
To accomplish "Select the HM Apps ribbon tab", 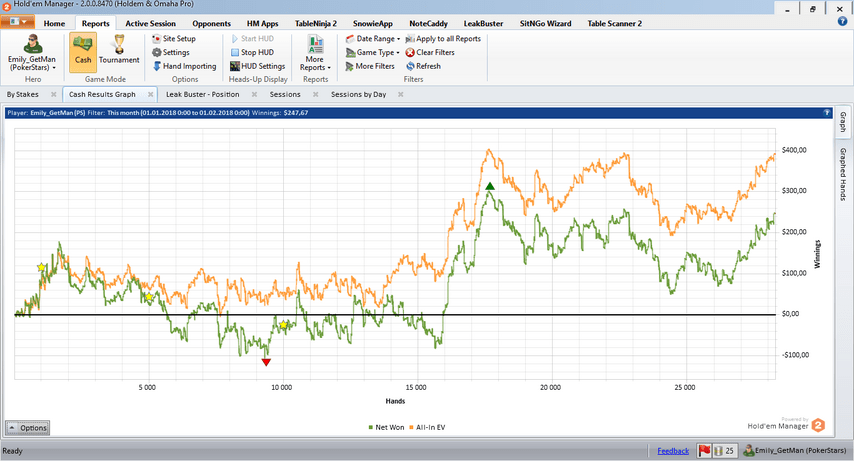I will coord(263,23).
